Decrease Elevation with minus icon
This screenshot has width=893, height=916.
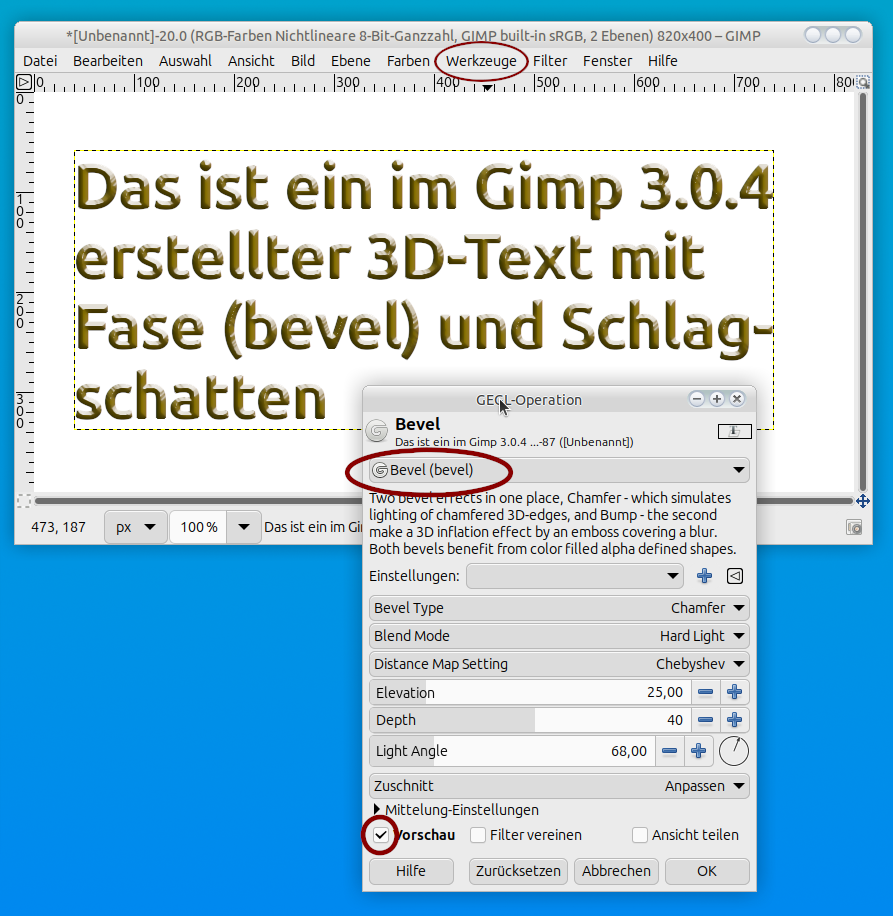[706, 692]
